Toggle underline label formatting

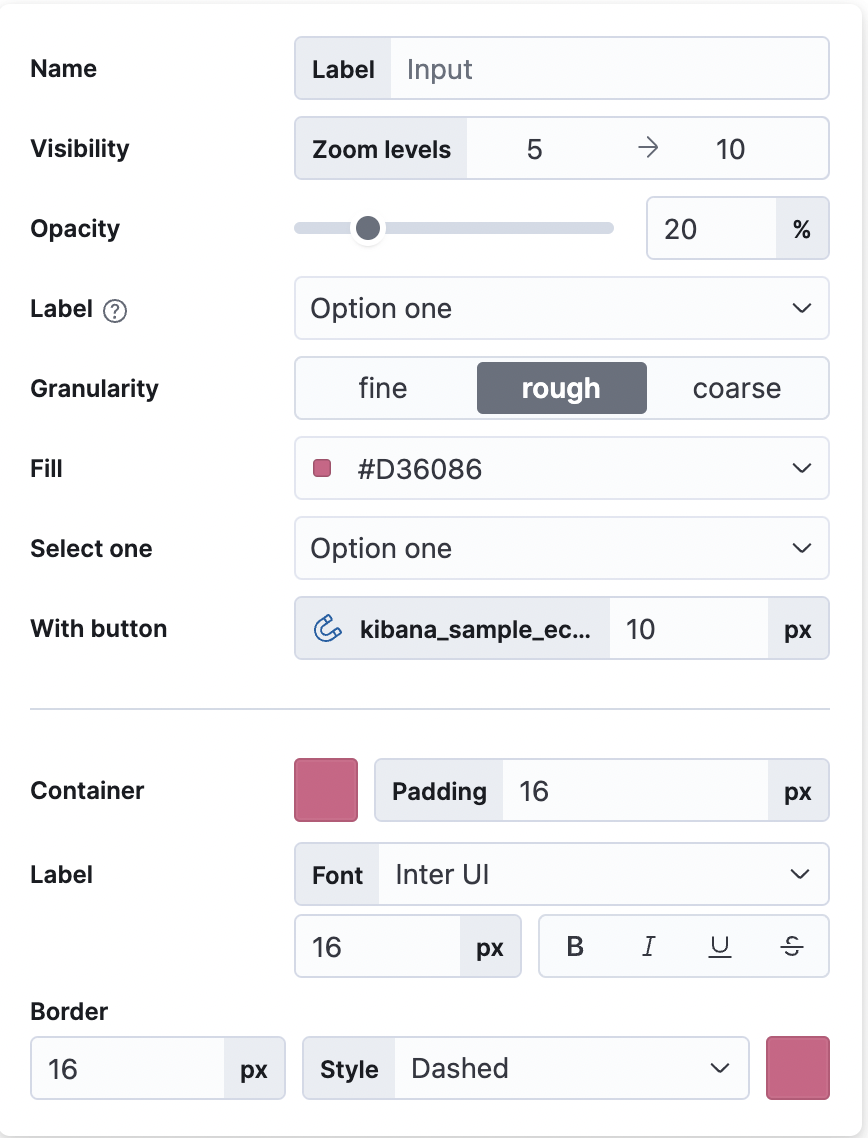click(720, 946)
